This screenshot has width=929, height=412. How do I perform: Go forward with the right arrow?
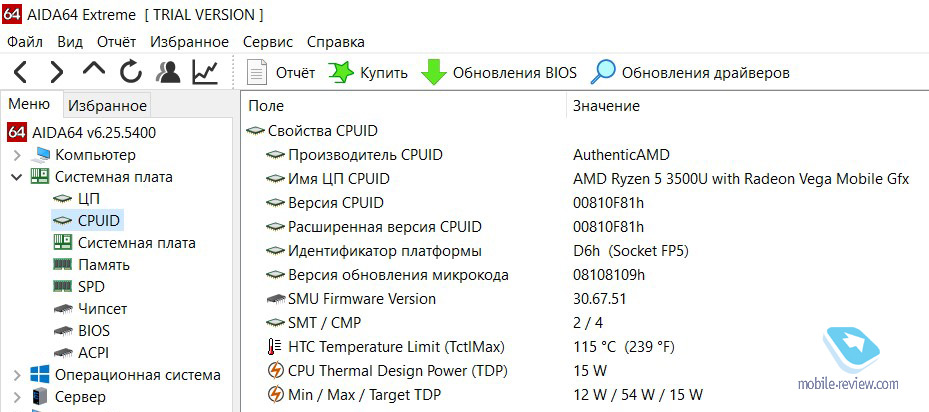(56, 72)
